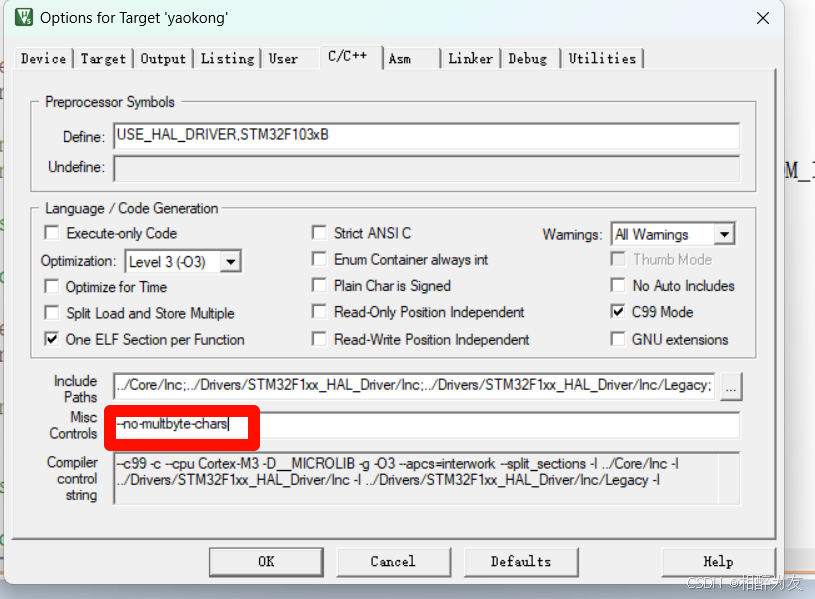Enable Strict ANSI C checkbox
Viewport: 815px width, 599px height.
[x=319, y=232]
